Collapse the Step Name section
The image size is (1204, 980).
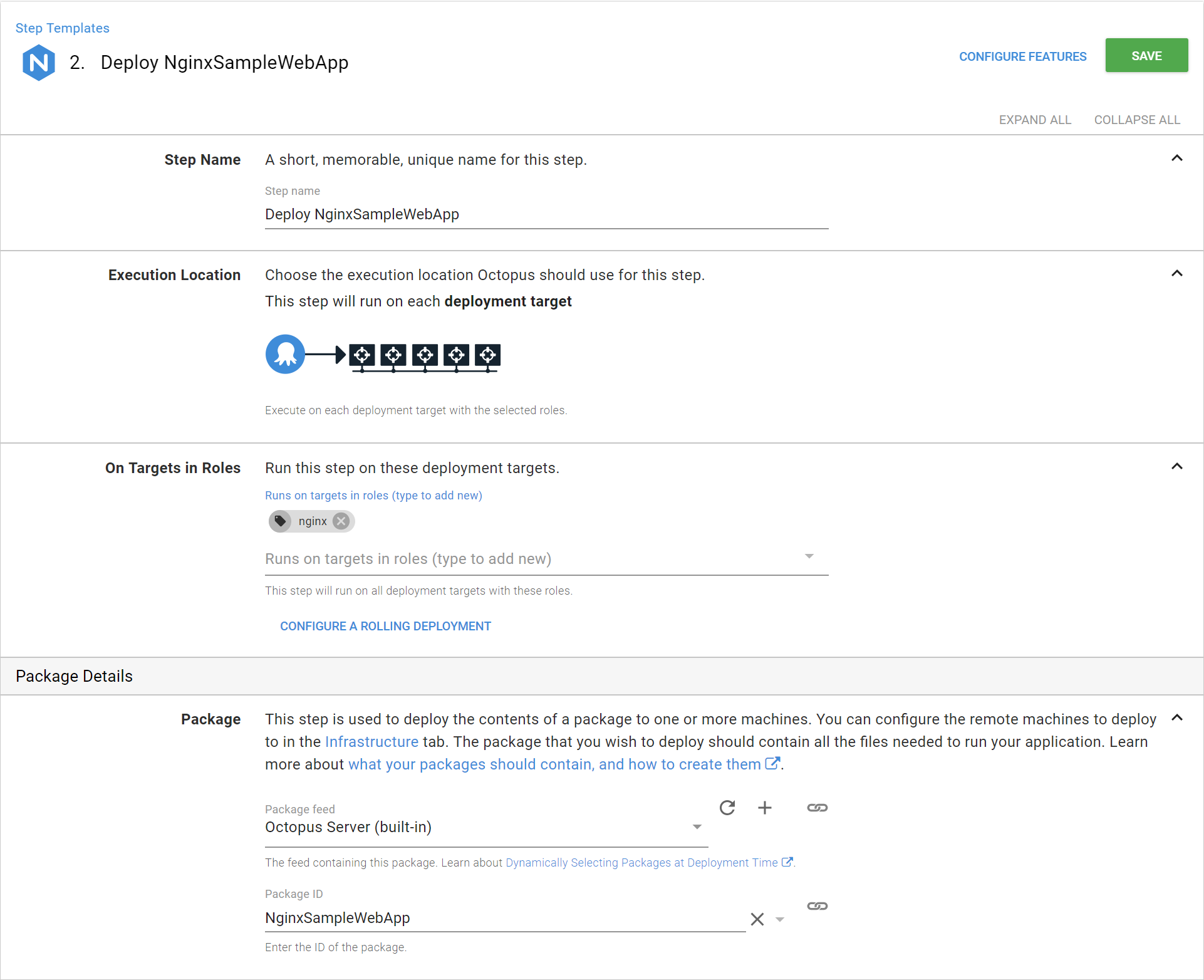(x=1176, y=159)
